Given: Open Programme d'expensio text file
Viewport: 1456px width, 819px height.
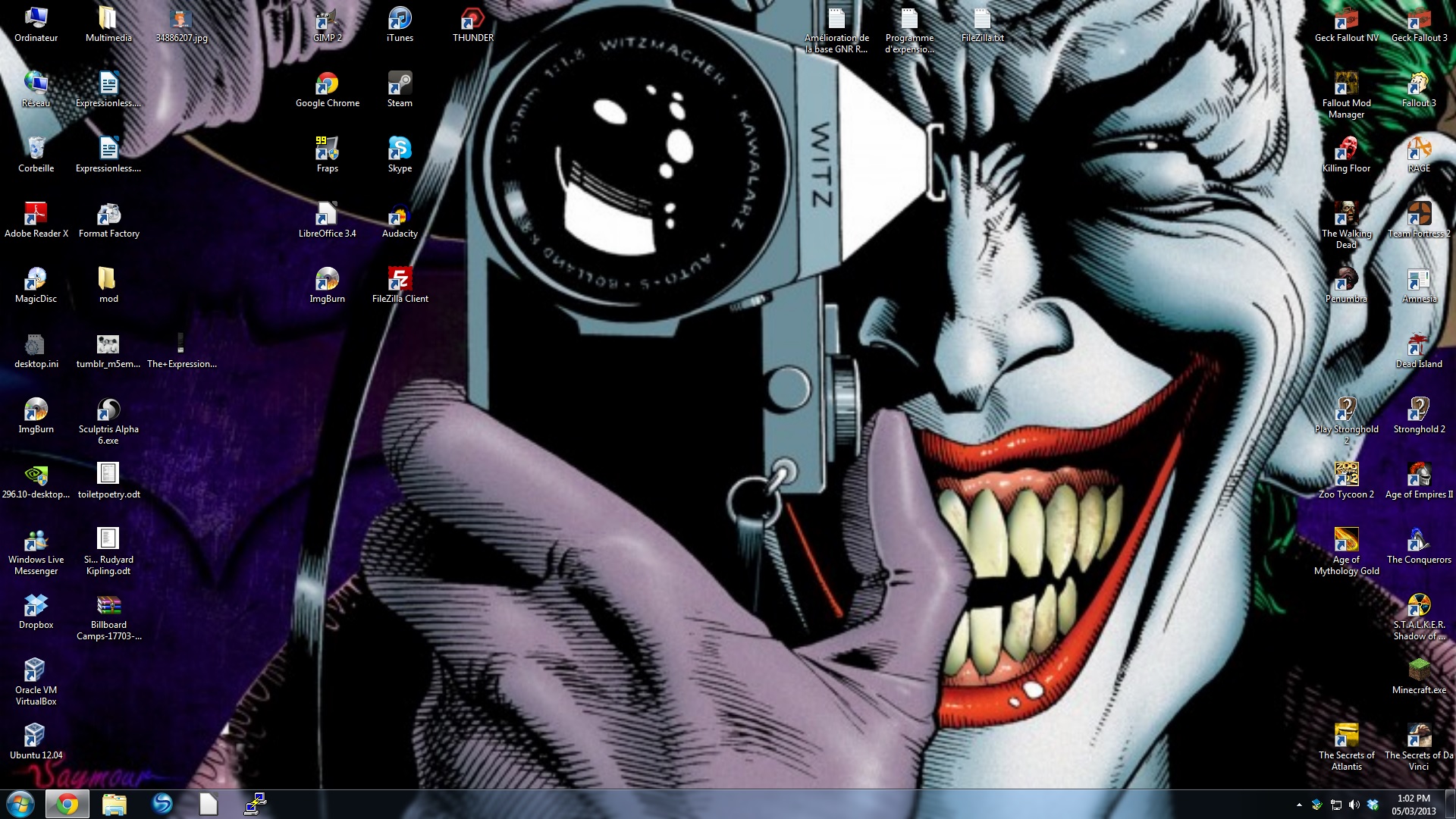Looking at the screenshot, I should (x=909, y=30).
